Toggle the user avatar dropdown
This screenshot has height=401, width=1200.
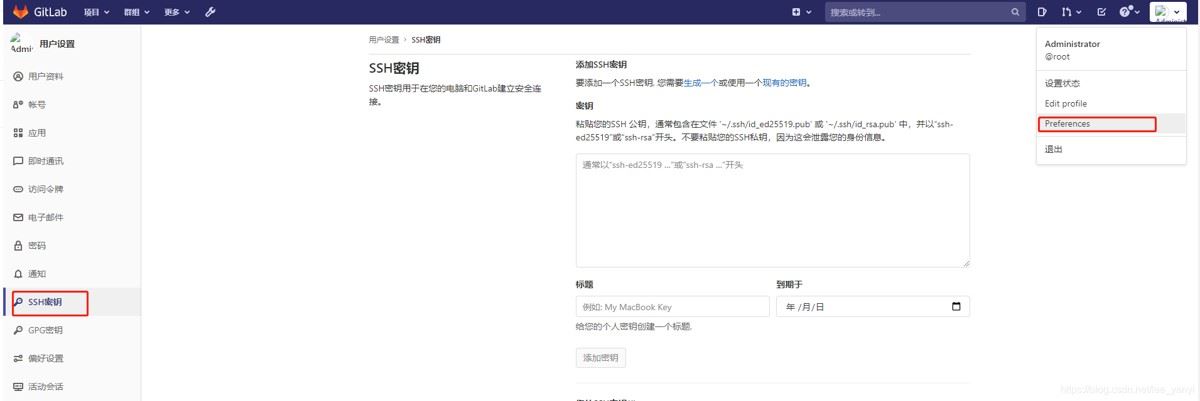point(1167,12)
